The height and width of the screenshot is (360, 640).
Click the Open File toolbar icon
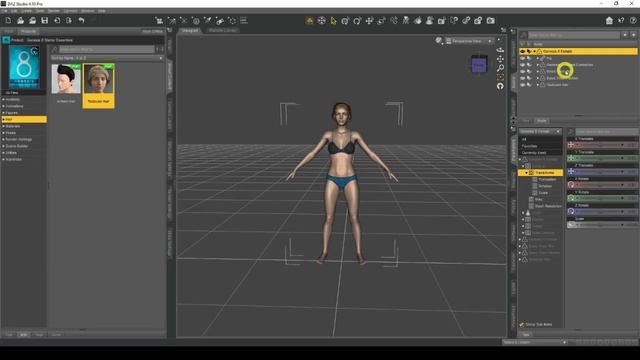[20, 20]
